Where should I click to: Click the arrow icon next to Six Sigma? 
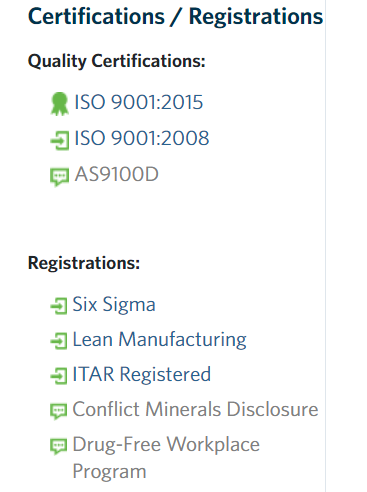pos(59,306)
